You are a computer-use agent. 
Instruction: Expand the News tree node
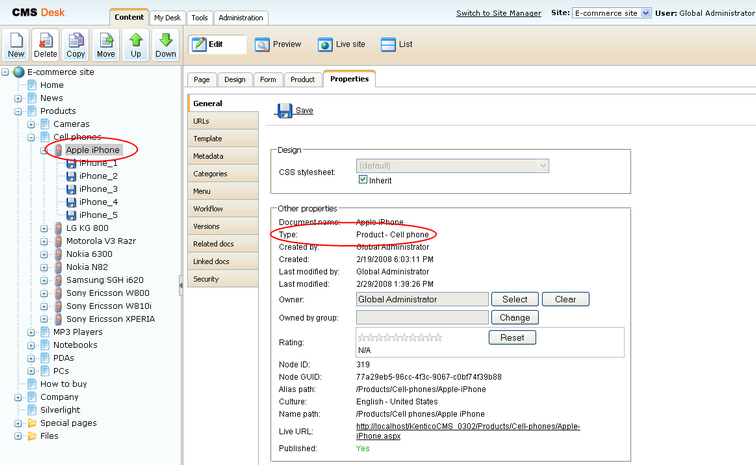(x=18, y=98)
